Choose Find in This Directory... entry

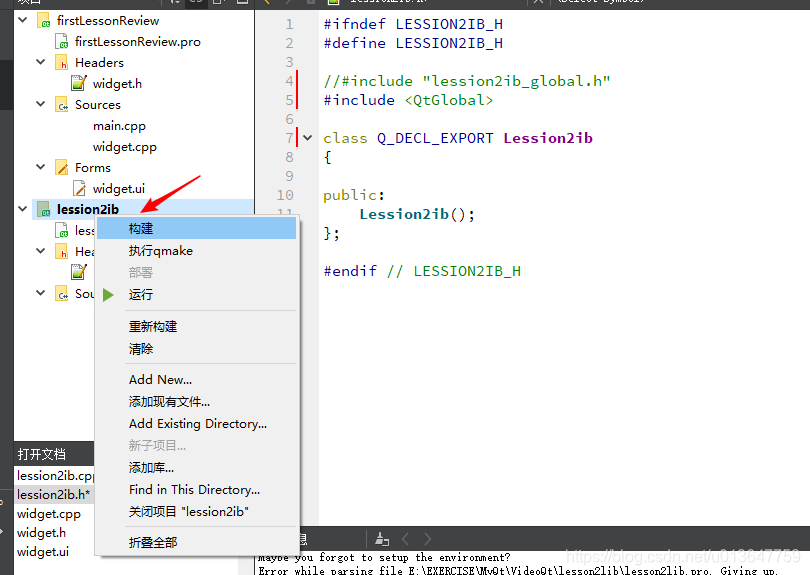196,490
